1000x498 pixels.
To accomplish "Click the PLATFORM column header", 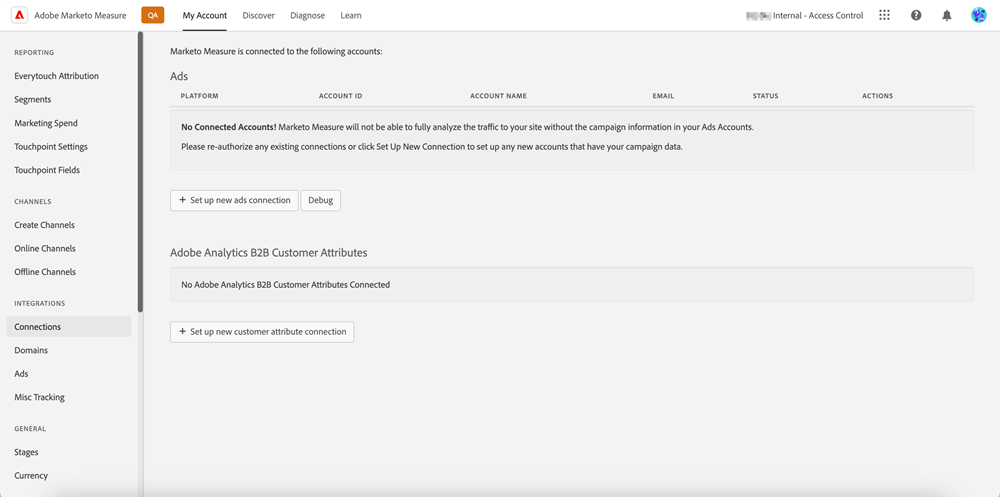I will 200,96.
